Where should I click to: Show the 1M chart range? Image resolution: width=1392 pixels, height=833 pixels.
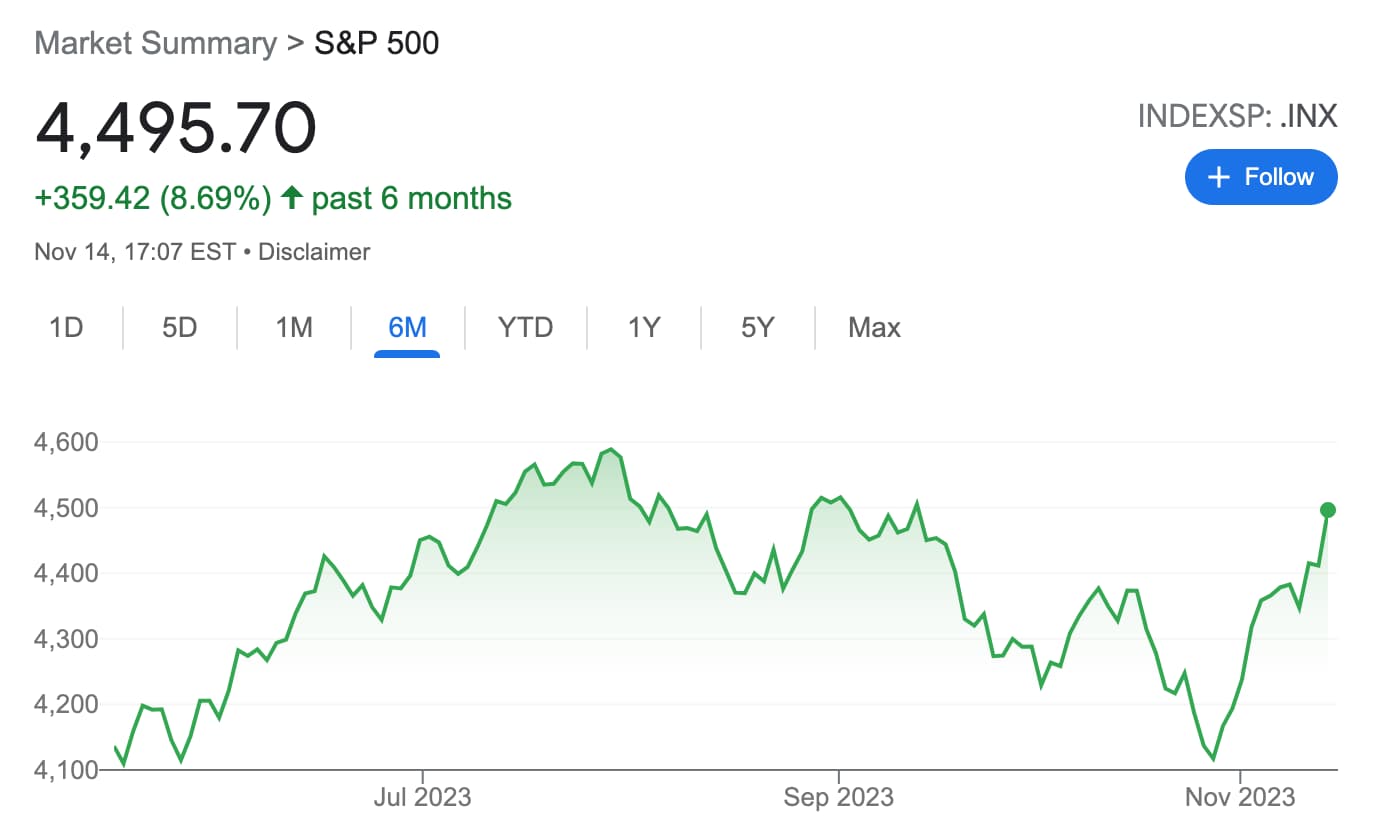pos(294,328)
